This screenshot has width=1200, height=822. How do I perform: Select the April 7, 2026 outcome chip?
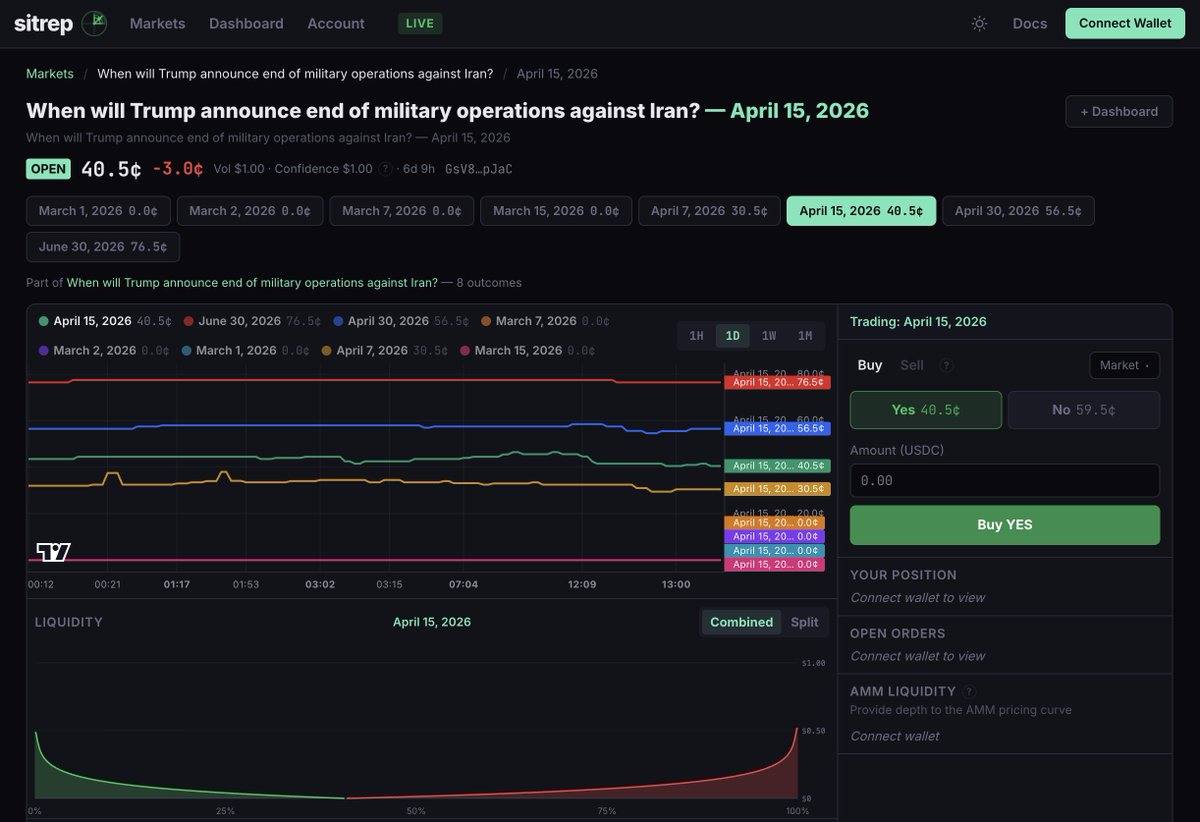click(x=709, y=211)
